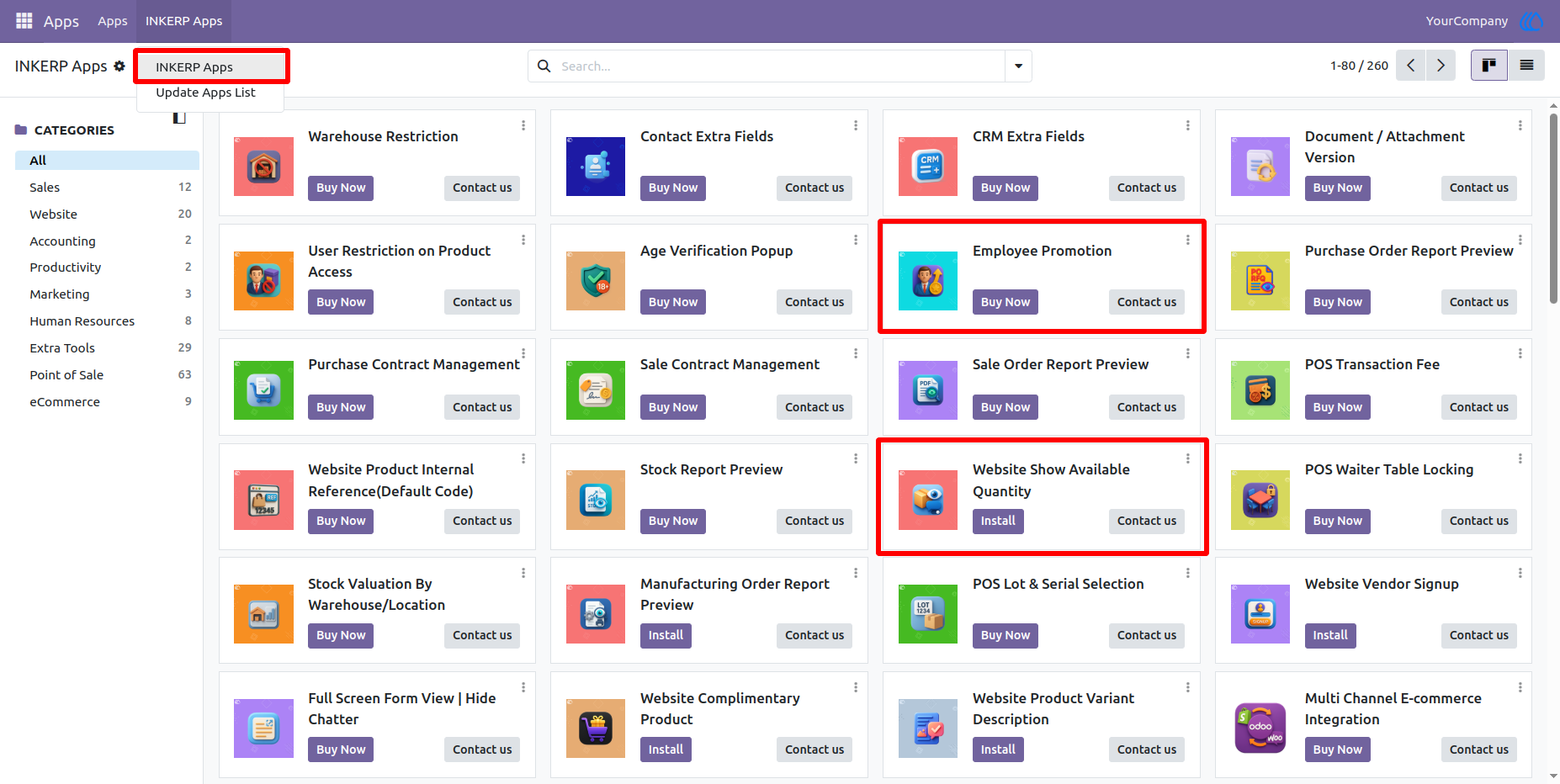Filter by Website category
Screen dimensions: 1560x784
[x=107, y=215]
